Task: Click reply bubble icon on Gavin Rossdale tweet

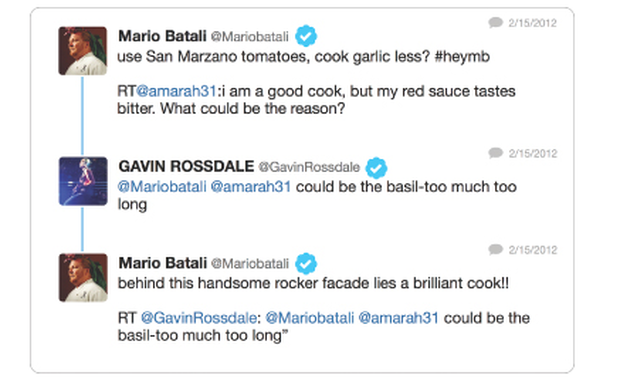Action: pyautogui.click(x=495, y=153)
